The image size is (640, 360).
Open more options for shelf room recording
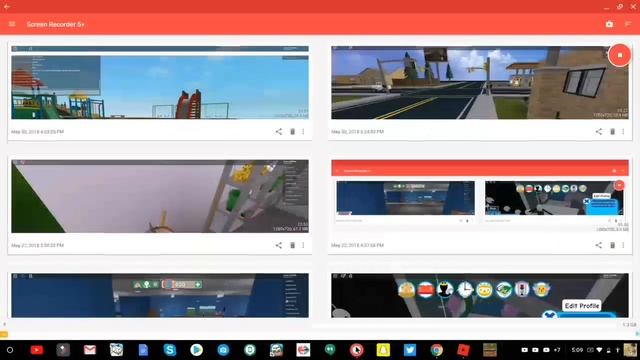pos(303,245)
